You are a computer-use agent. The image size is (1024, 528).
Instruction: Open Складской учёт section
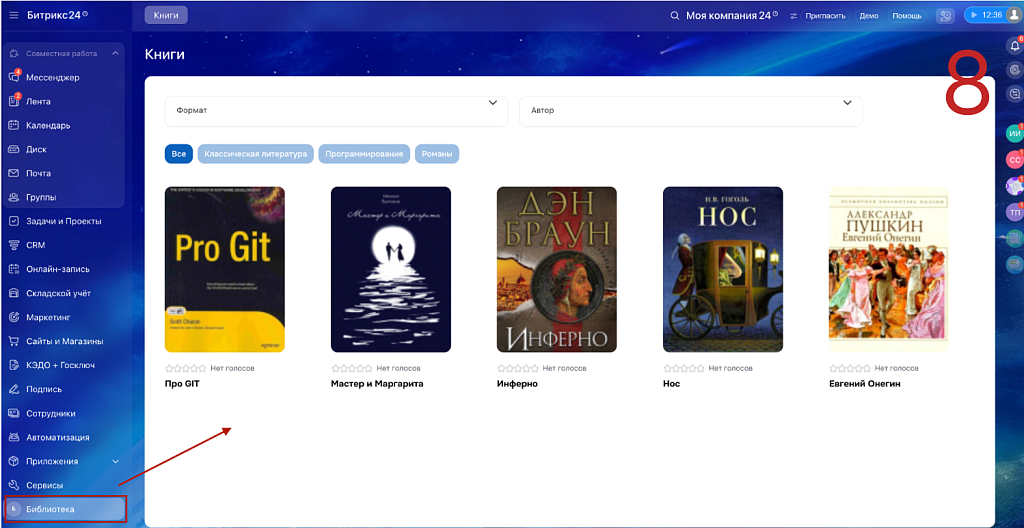[58, 293]
